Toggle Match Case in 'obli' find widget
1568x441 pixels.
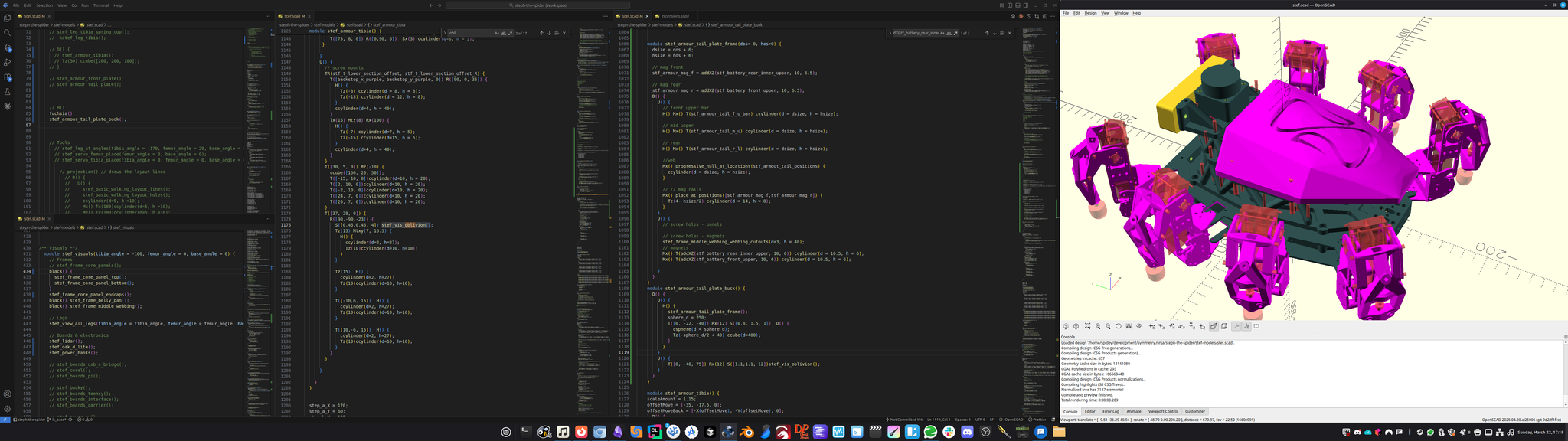[x=497, y=33]
